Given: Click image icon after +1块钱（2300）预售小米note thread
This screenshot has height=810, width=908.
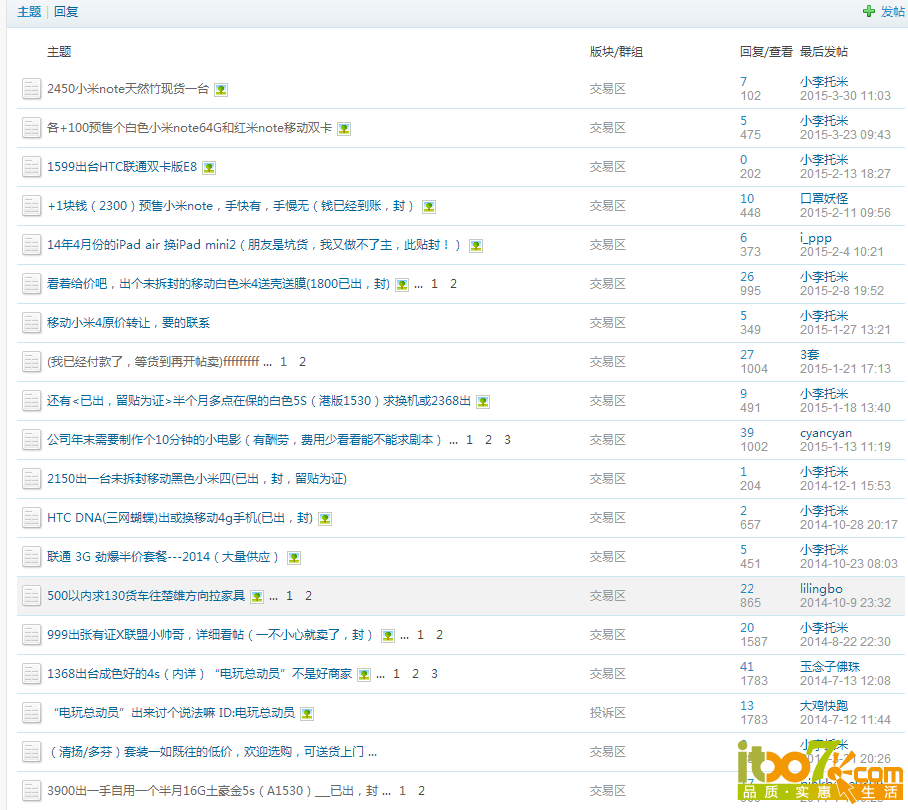Looking at the screenshot, I should point(429,207).
